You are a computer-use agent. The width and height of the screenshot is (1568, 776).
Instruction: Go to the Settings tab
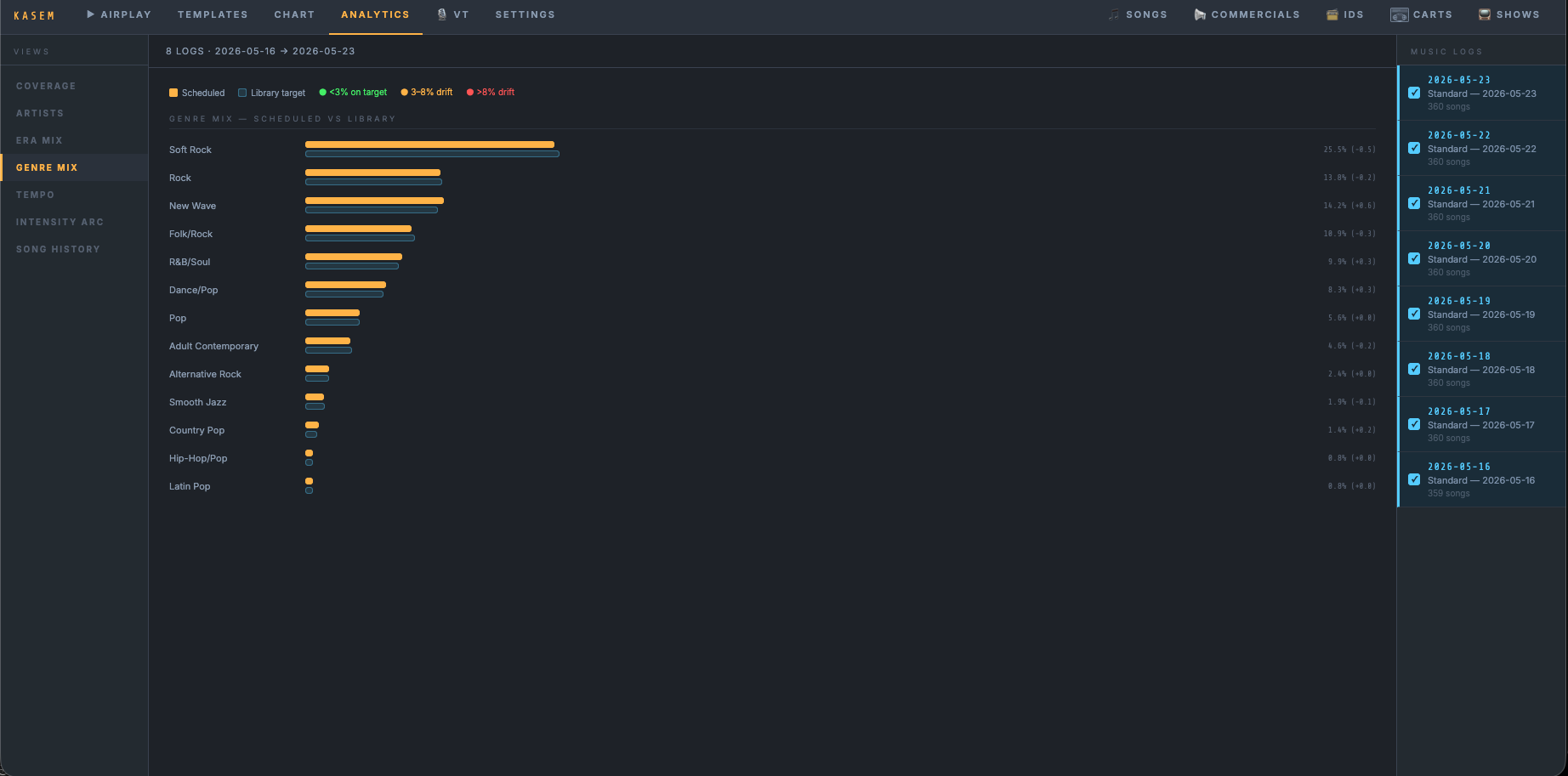[x=525, y=14]
